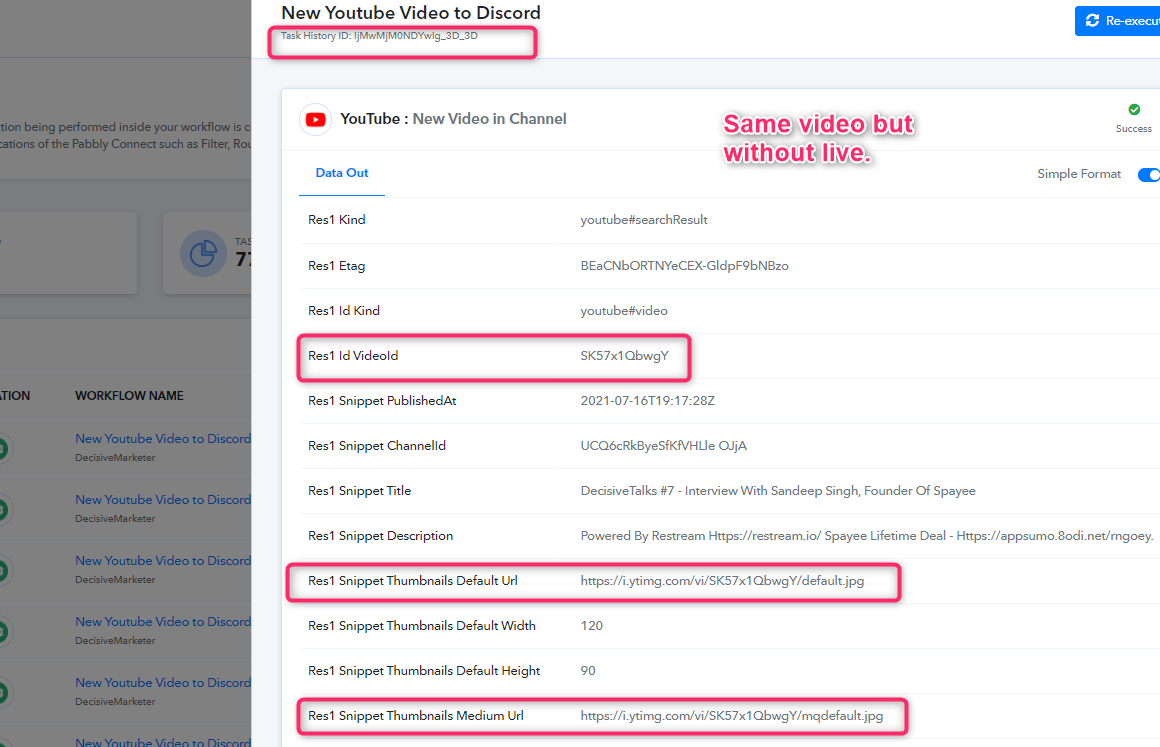Open the first 'New Youtube Video to Discord' workflow link in the background list
This screenshot has height=747, width=1160.
163,439
